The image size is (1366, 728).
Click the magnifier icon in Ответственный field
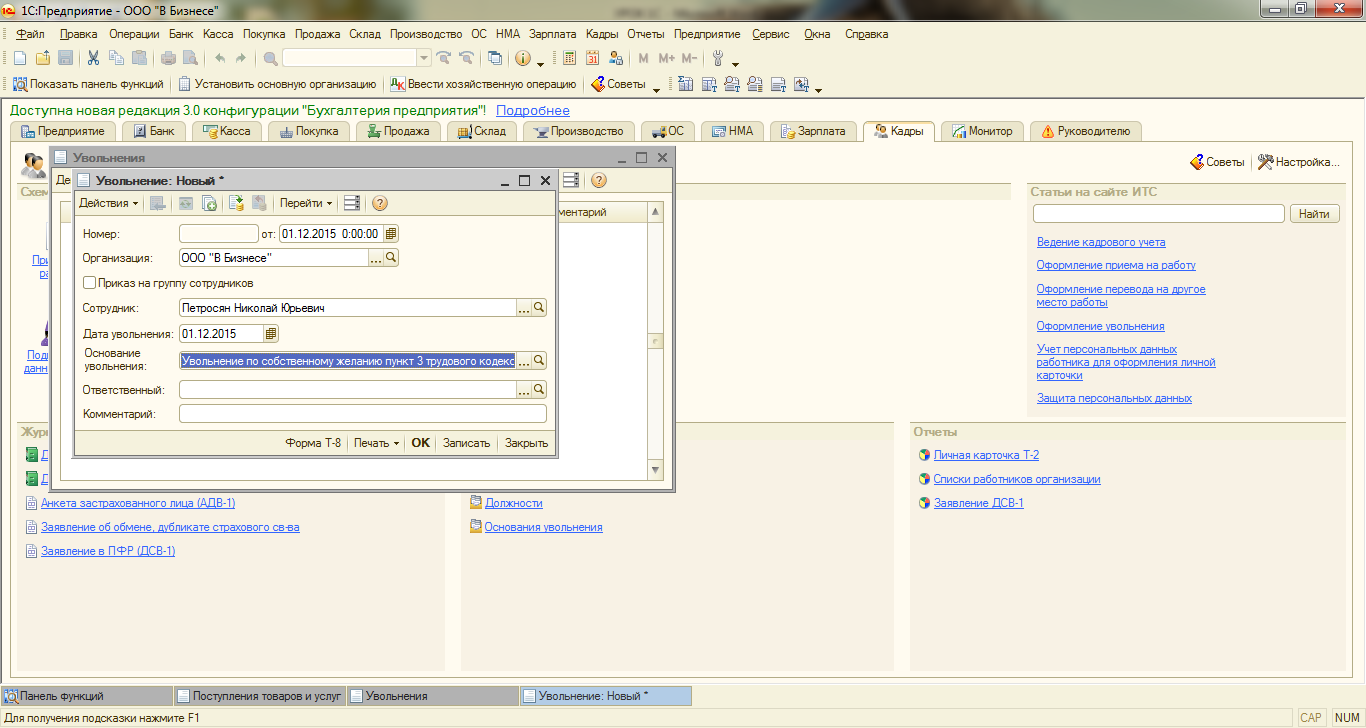(x=539, y=389)
